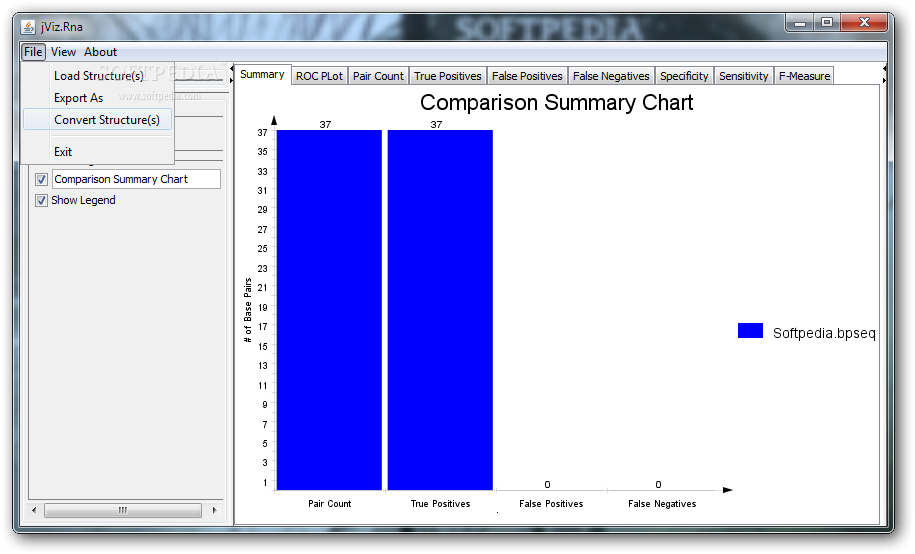Minimize the jViz.Rna window
The width and height of the screenshot is (915, 554).
tap(800, 23)
